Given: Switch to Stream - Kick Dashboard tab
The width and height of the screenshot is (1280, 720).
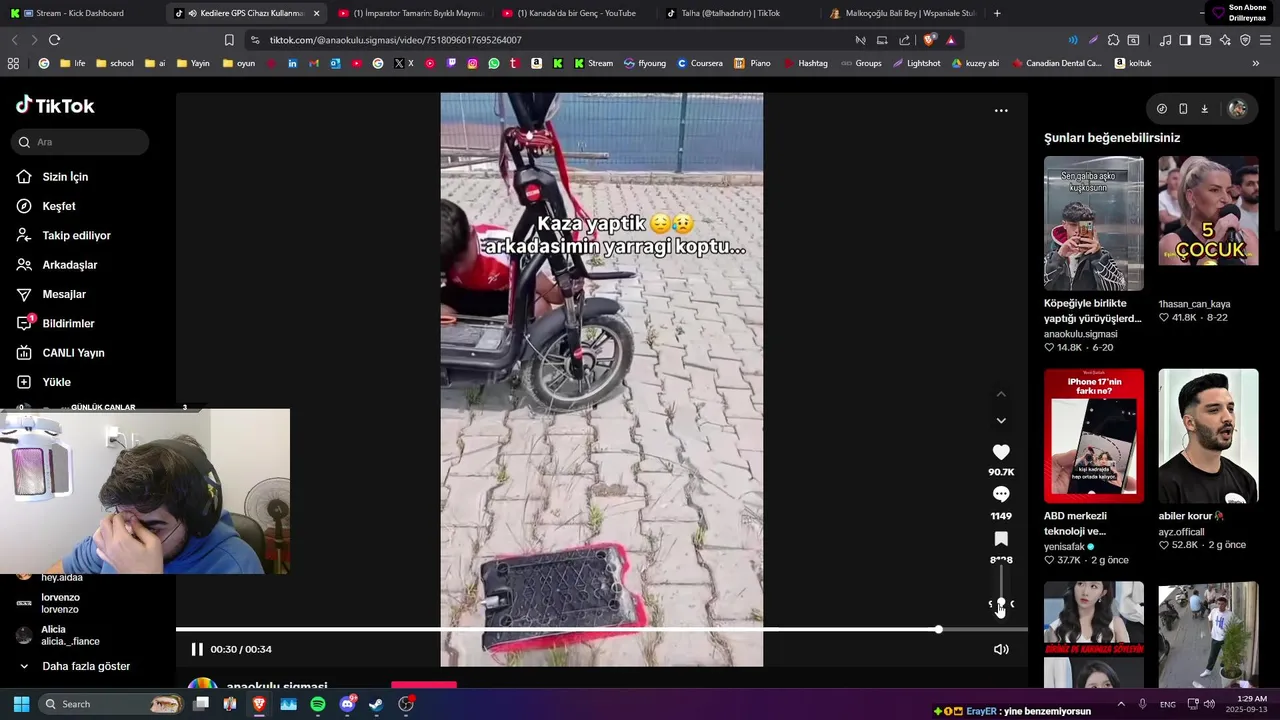Looking at the screenshot, I should (80, 13).
